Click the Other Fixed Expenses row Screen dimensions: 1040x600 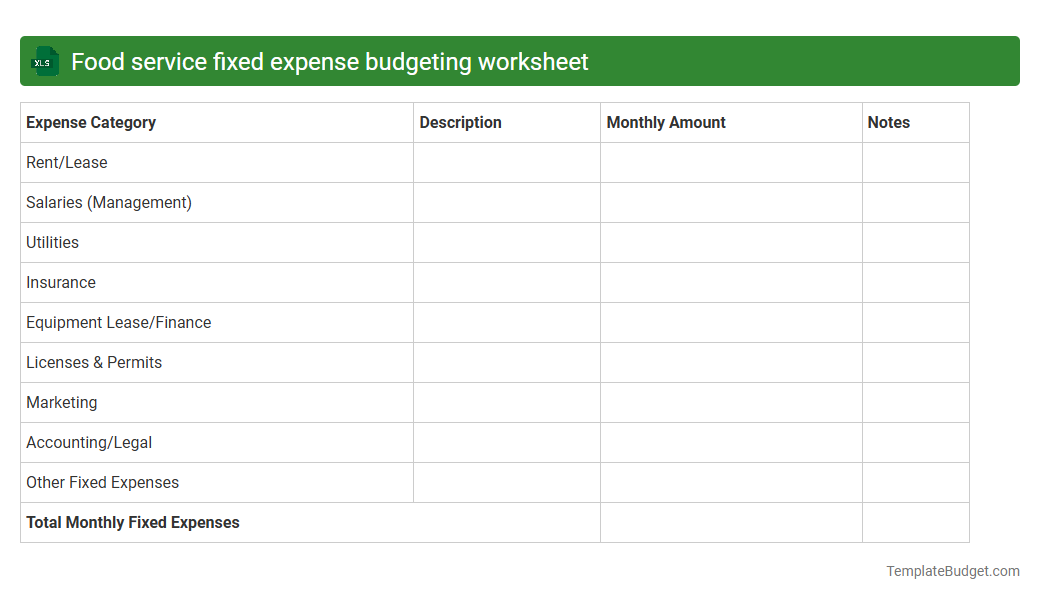point(102,482)
